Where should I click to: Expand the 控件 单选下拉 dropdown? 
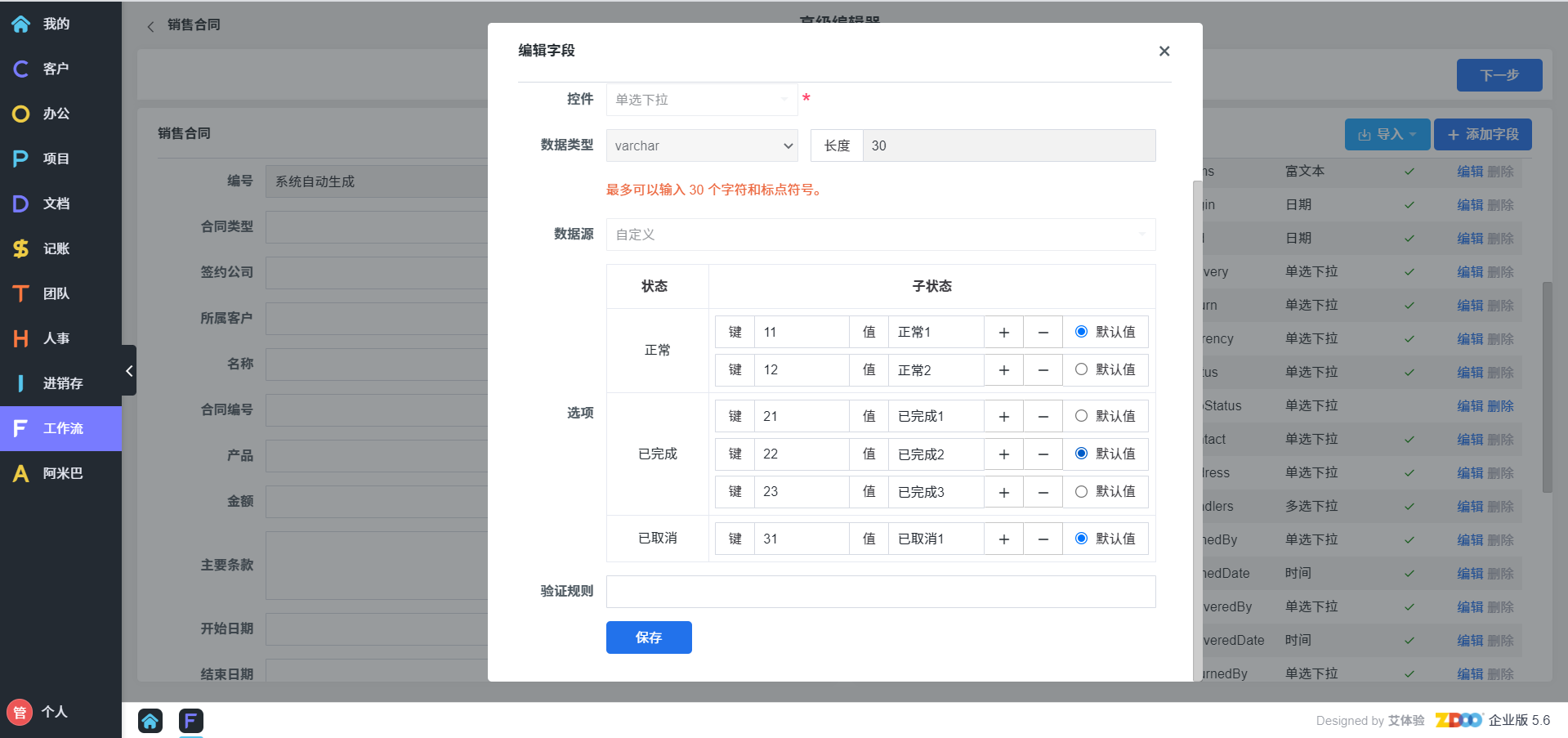(x=702, y=100)
